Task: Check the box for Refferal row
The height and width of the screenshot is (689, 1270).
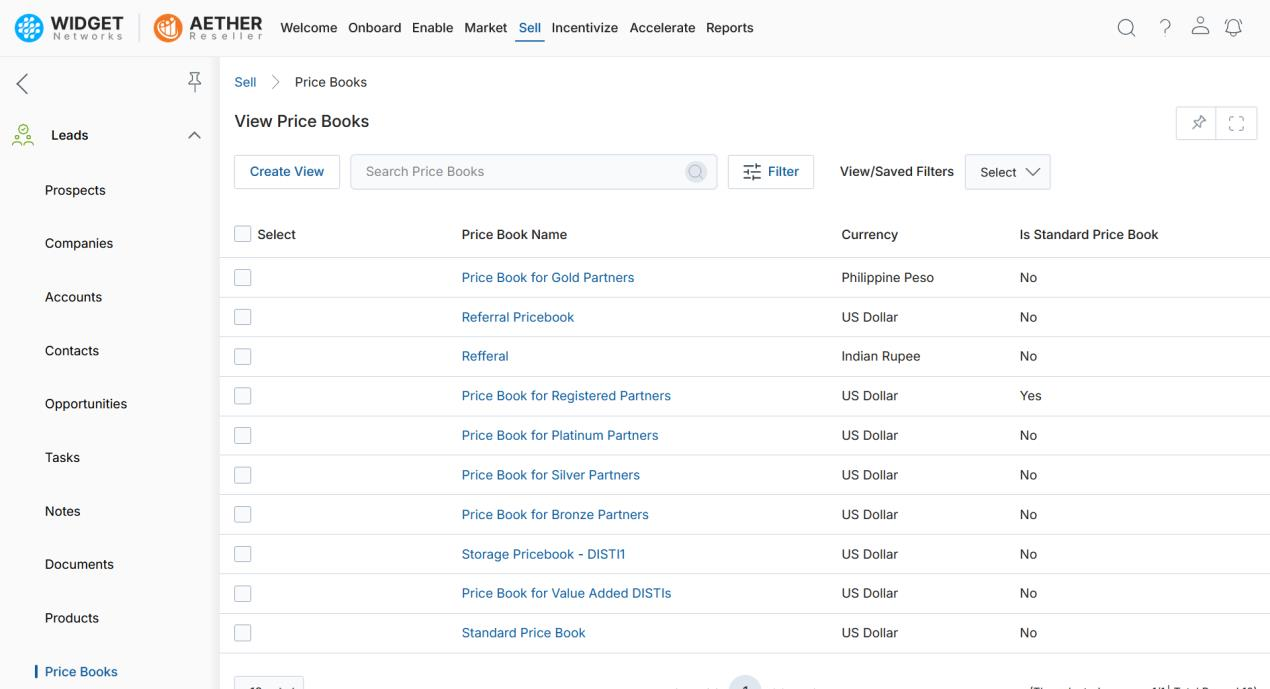Action: (242, 356)
